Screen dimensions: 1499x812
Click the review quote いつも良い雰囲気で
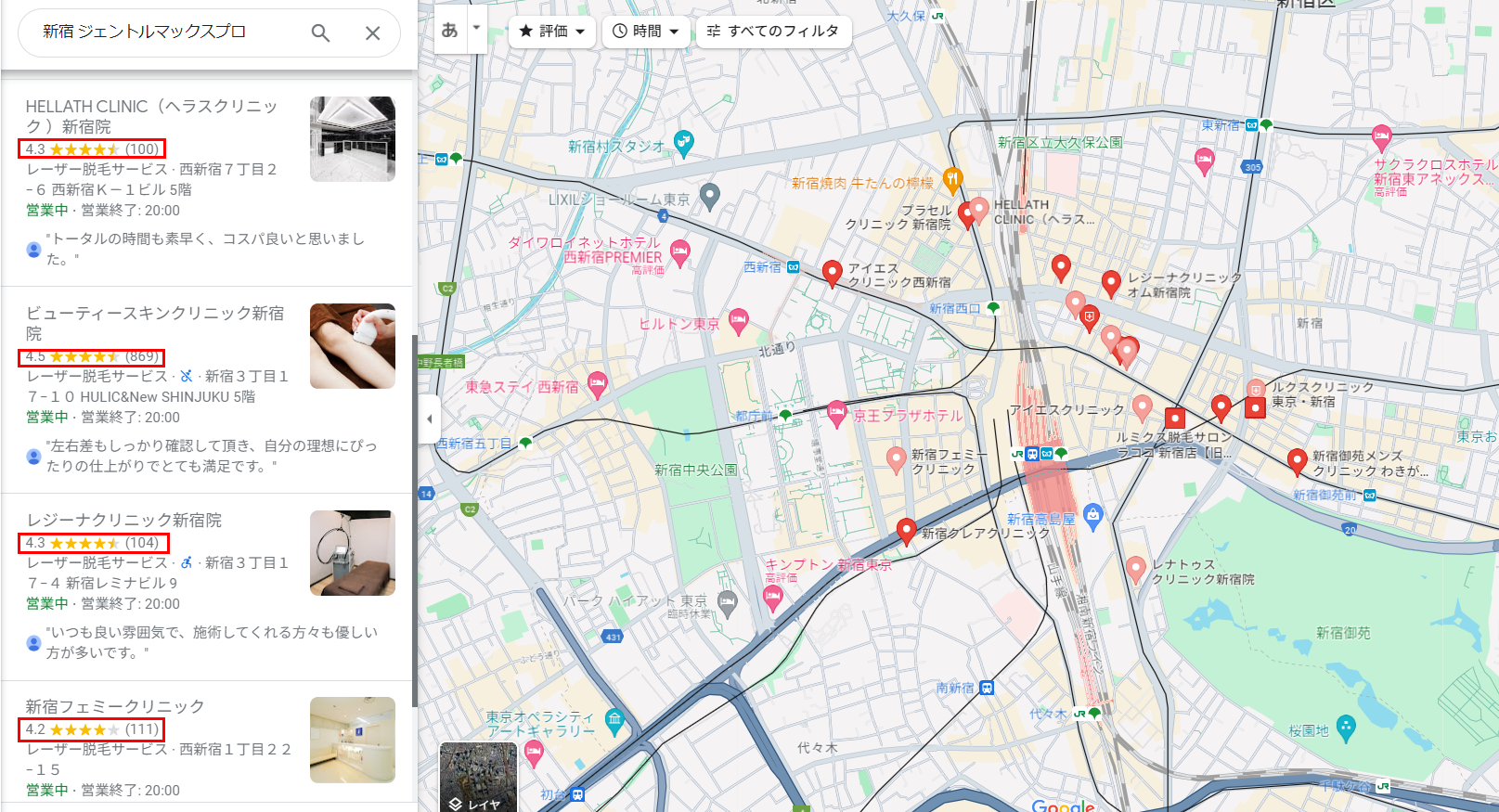pyautogui.click(x=212, y=642)
